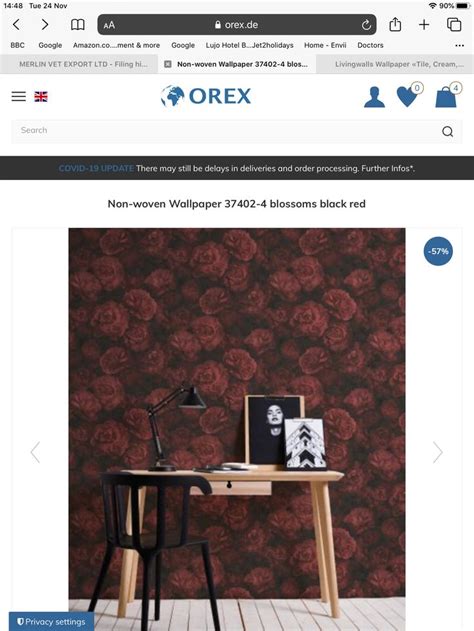Open the user account icon

[374, 97]
